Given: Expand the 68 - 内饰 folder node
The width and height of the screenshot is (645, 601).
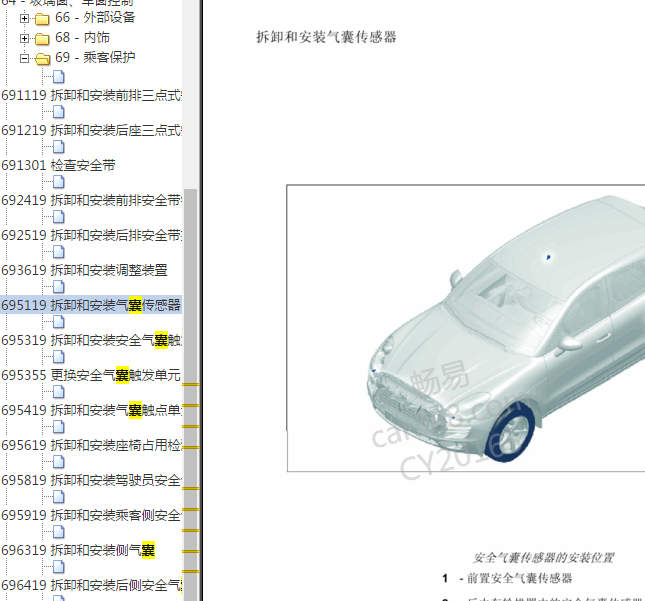Looking at the screenshot, I should pos(24,38).
